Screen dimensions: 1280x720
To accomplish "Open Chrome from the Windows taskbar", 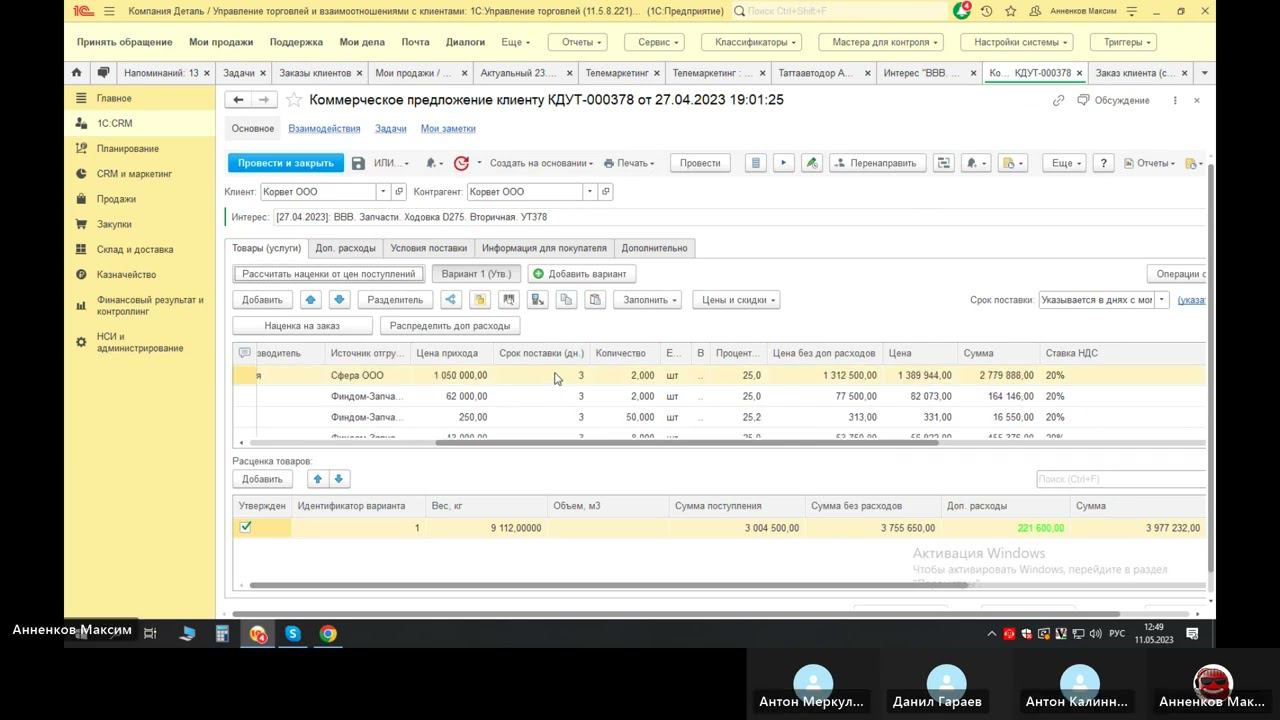I will click(328, 633).
